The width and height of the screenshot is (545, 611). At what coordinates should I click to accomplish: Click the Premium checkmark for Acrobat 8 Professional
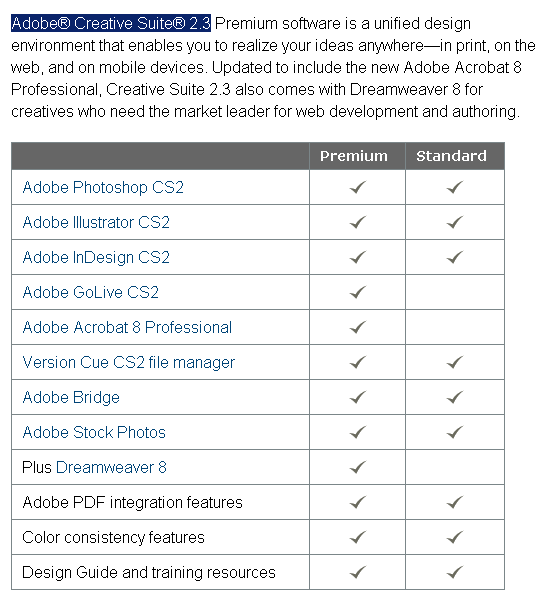pos(358,327)
